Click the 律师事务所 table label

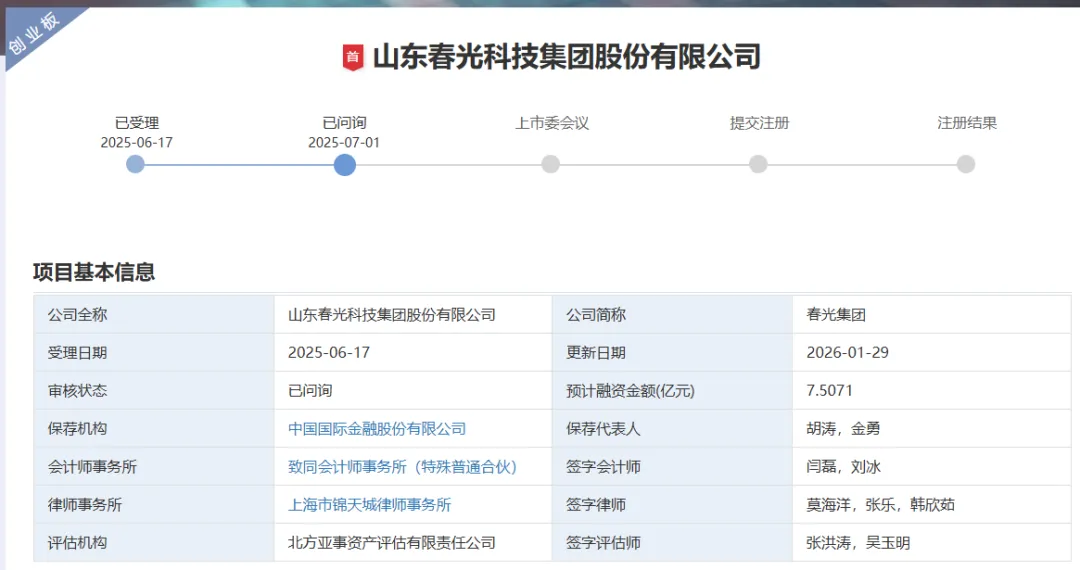[x=85, y=505]
